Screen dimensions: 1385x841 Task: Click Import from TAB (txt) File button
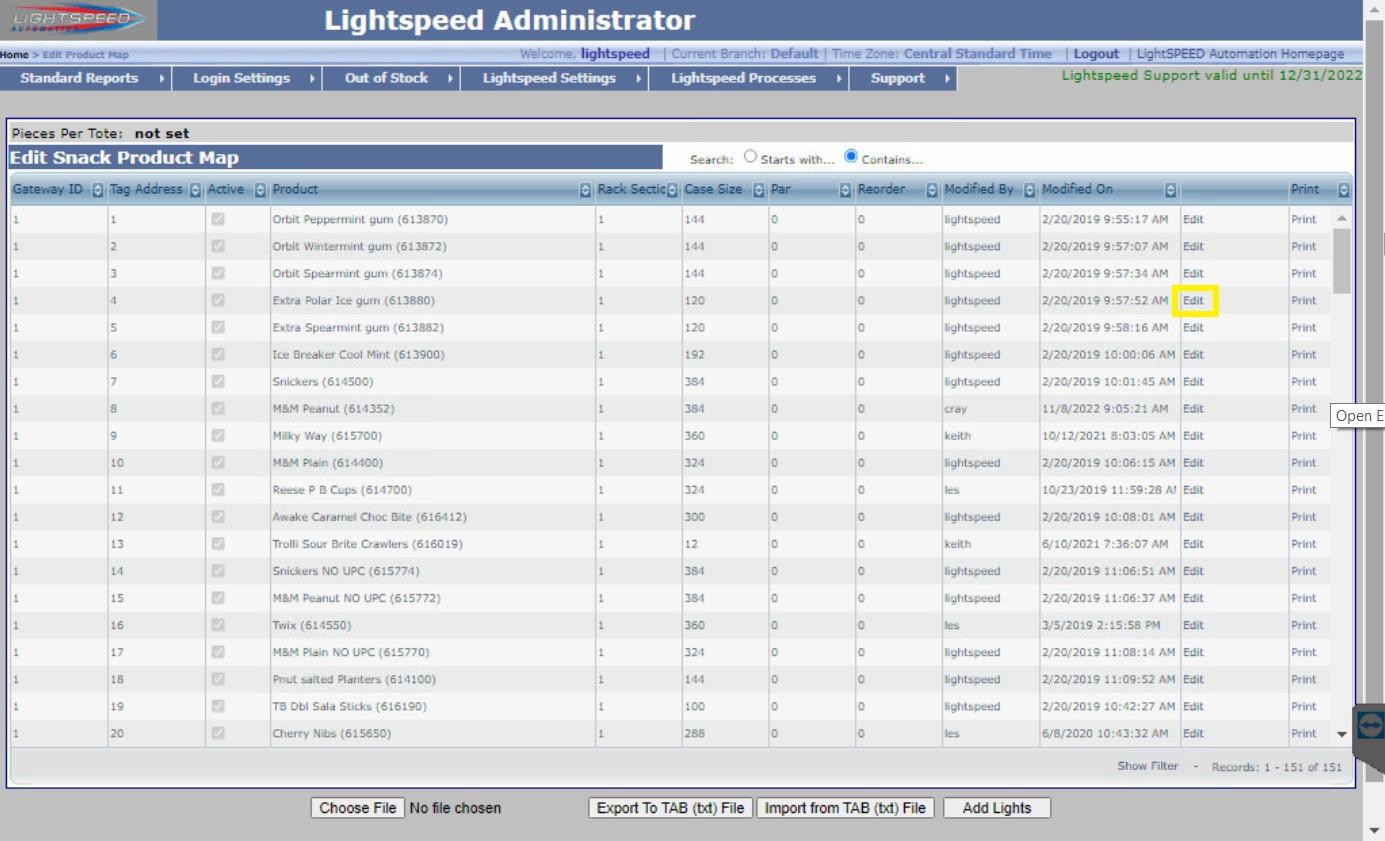[x=845, y=808]
